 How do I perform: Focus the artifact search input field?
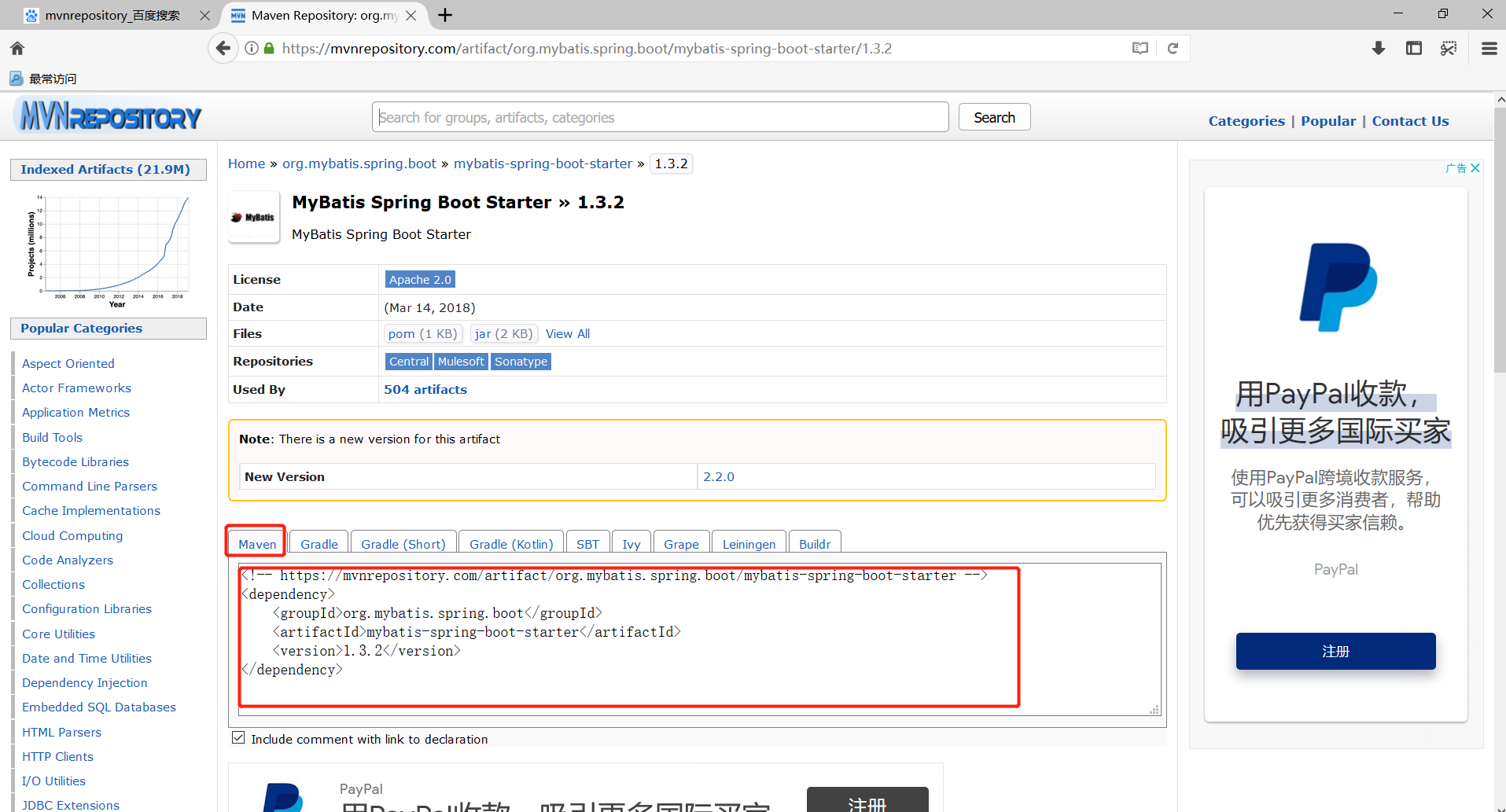(x=661, y=117)
